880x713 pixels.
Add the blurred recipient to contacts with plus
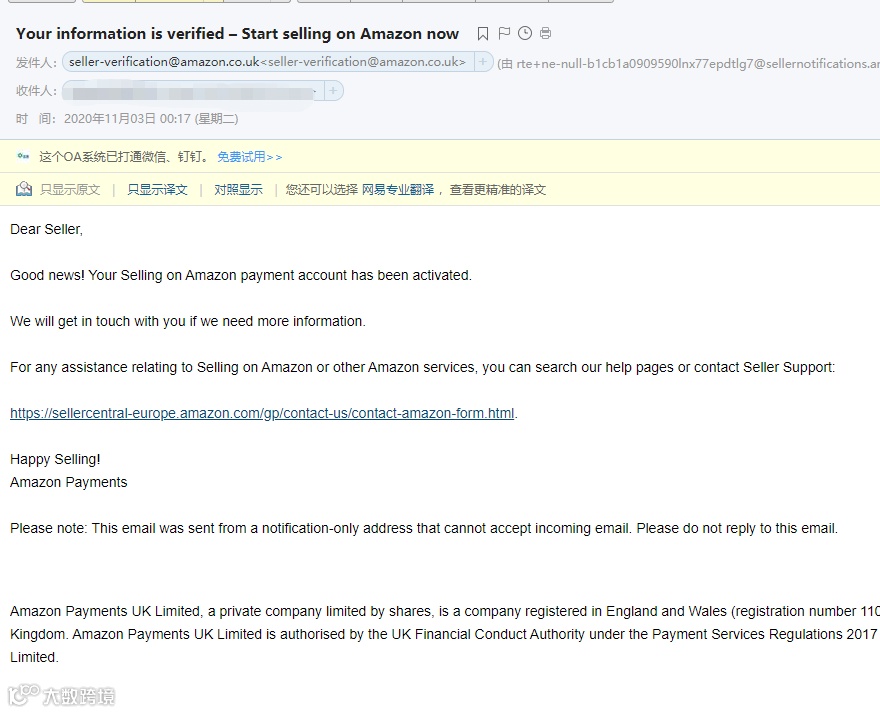(x=333, y=90)
